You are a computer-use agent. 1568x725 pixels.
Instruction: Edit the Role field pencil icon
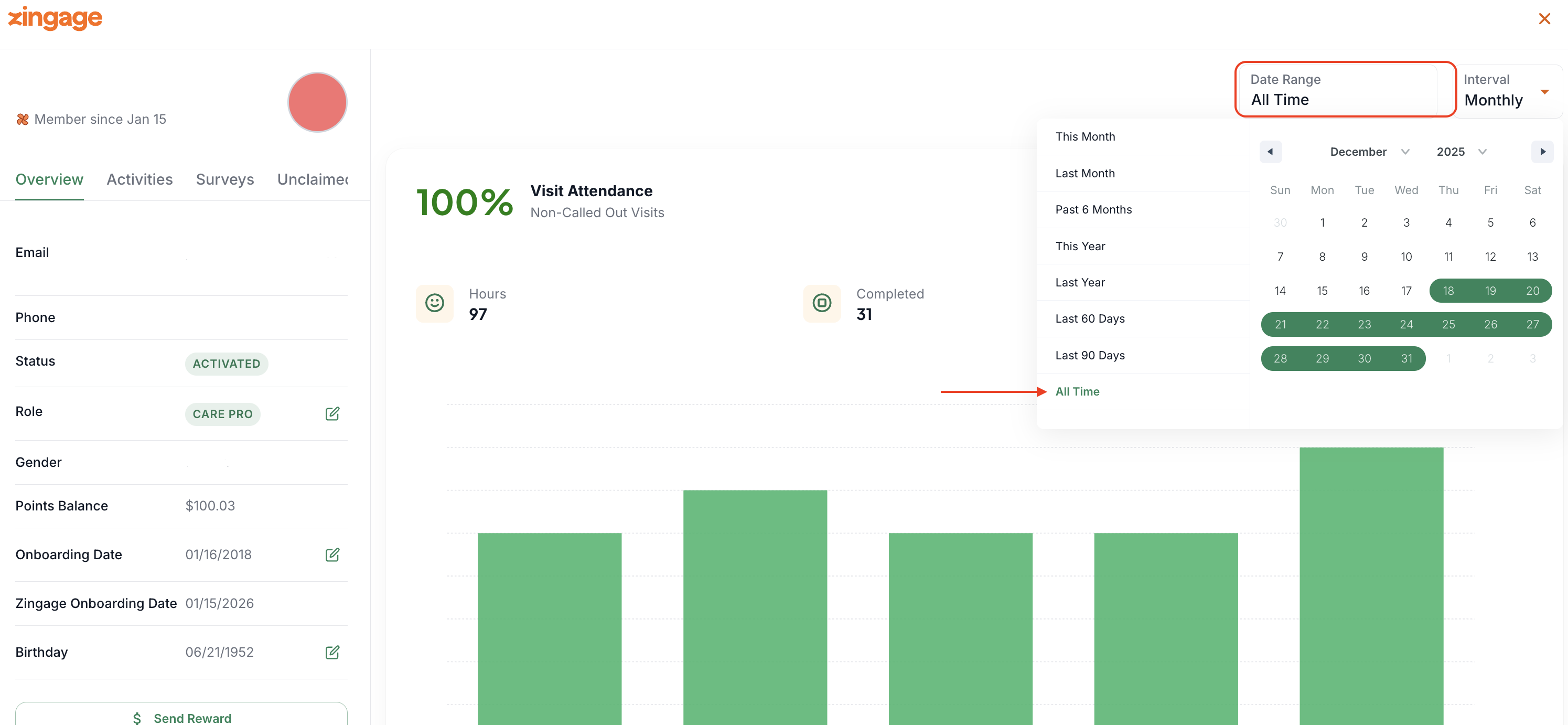[x=332, y=414]
